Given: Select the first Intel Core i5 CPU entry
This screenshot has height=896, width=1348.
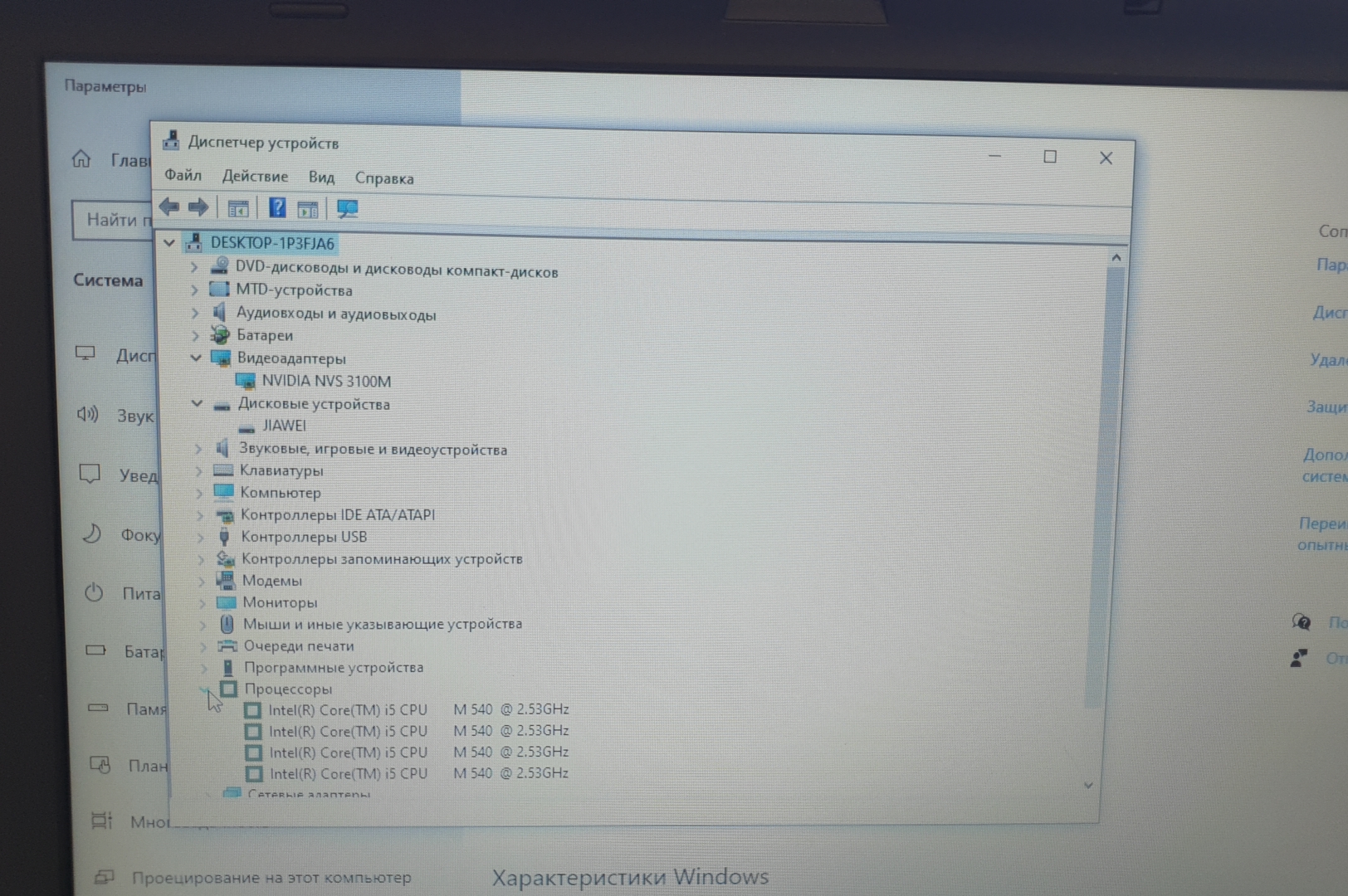Looking at the screenshot, I should pos(418,709).
